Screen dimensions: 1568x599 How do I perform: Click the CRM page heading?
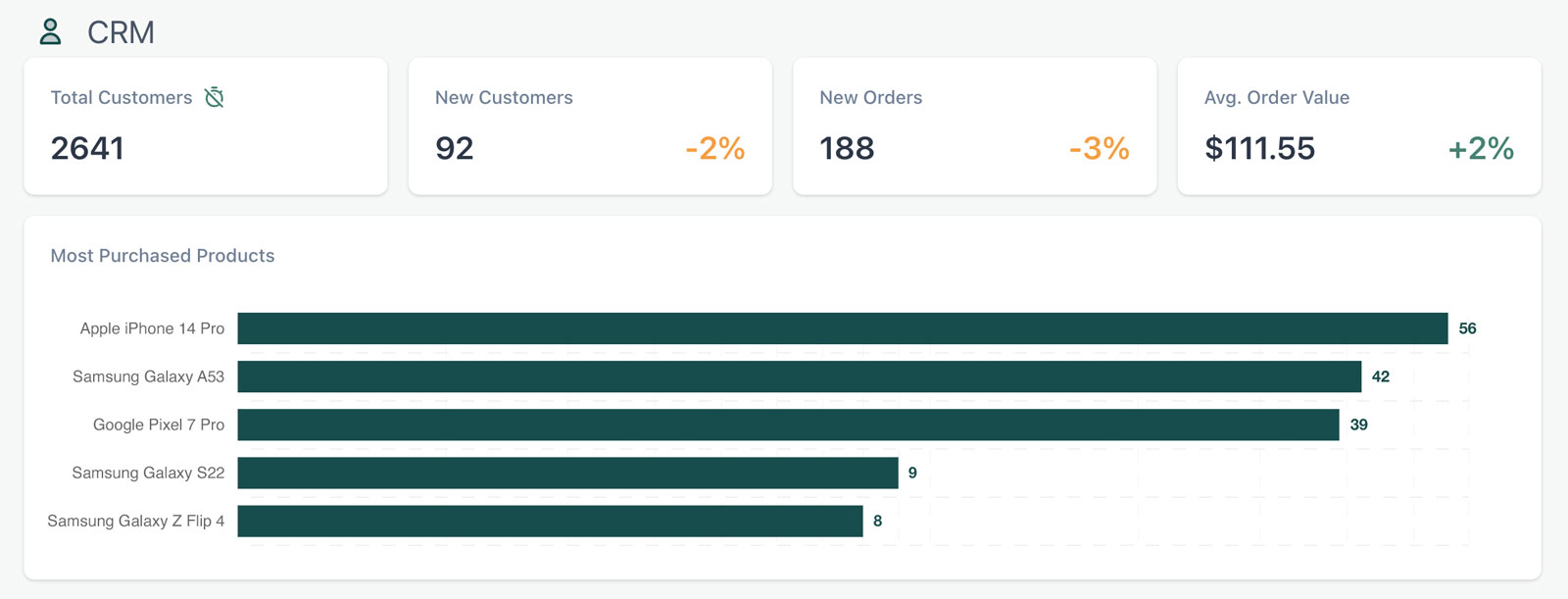121,32
